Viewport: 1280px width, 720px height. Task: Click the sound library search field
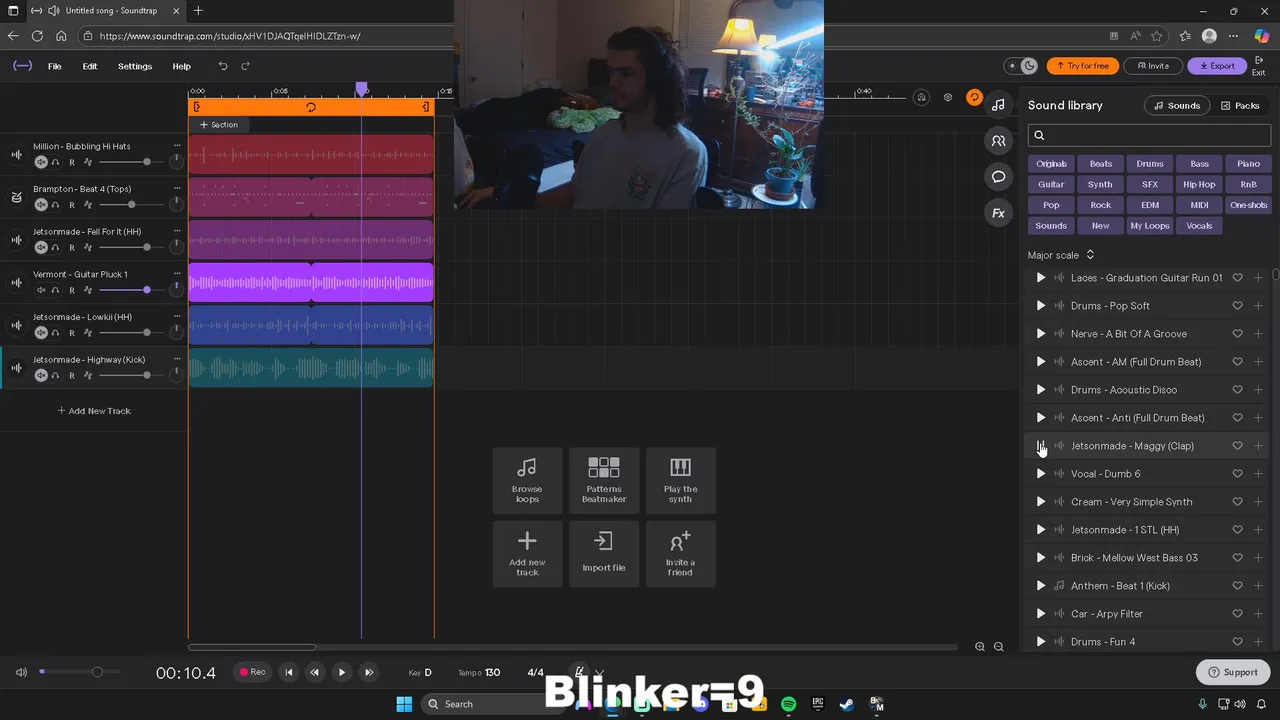tap(1149, 135)
